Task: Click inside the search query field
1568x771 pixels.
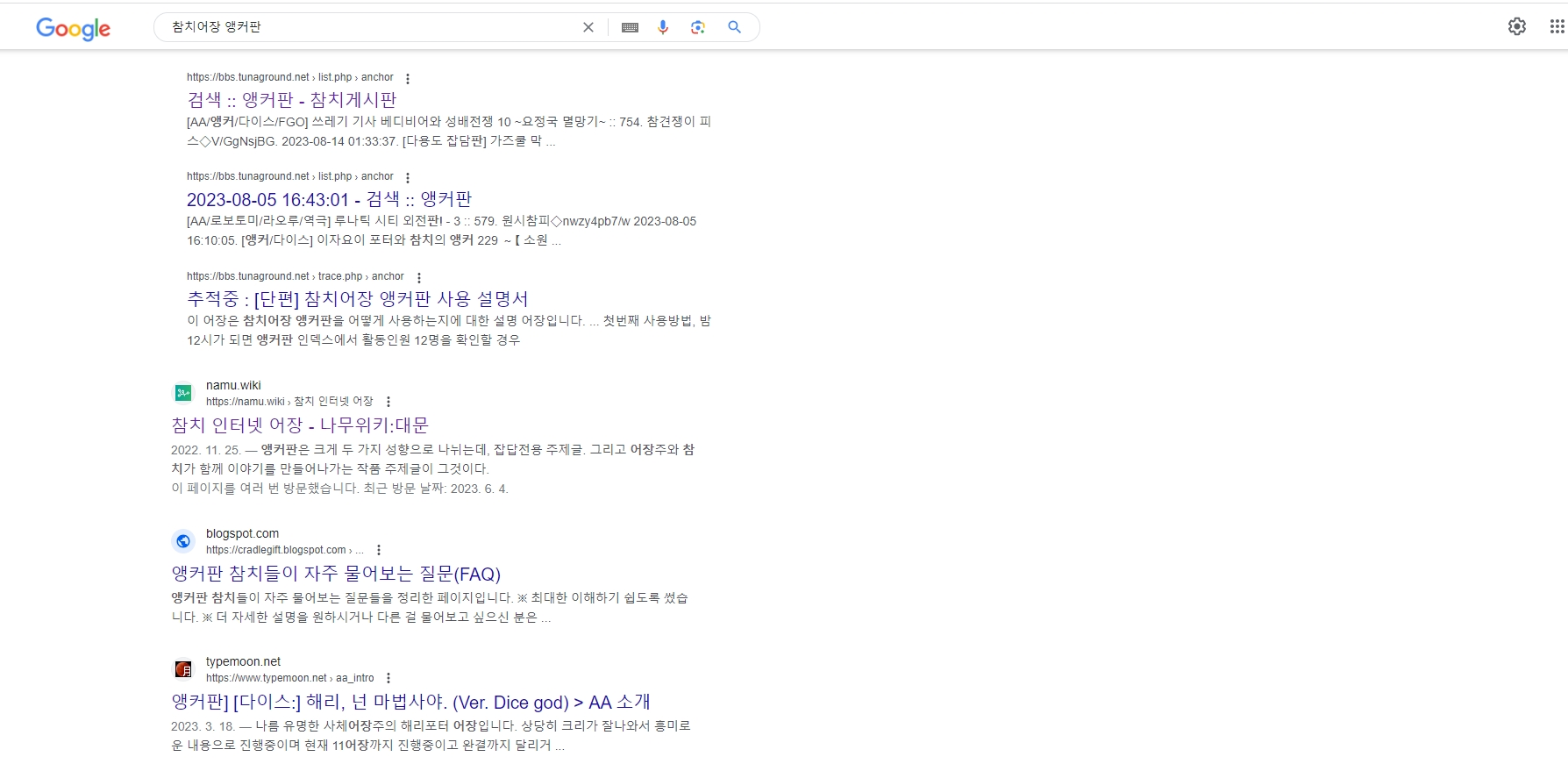Action: [x=368, y=27]
